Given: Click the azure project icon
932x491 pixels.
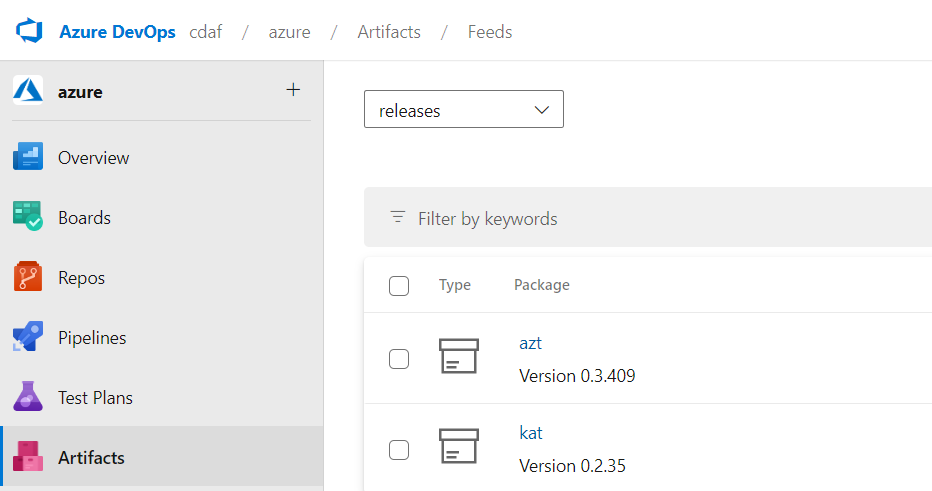Looking at the screenshot, I should [27, 91].
